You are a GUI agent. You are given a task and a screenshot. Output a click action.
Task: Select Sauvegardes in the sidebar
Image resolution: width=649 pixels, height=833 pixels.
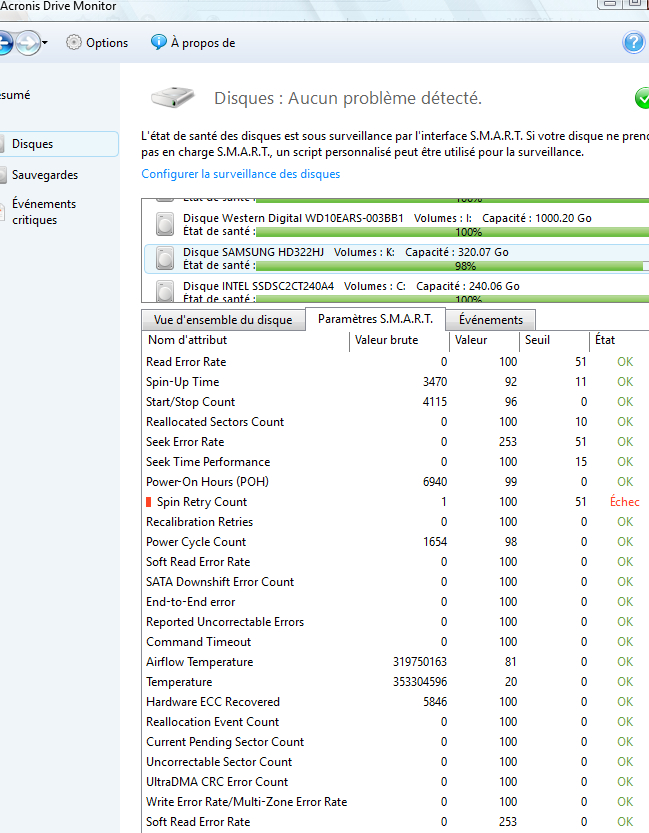(x=45, y=175)
